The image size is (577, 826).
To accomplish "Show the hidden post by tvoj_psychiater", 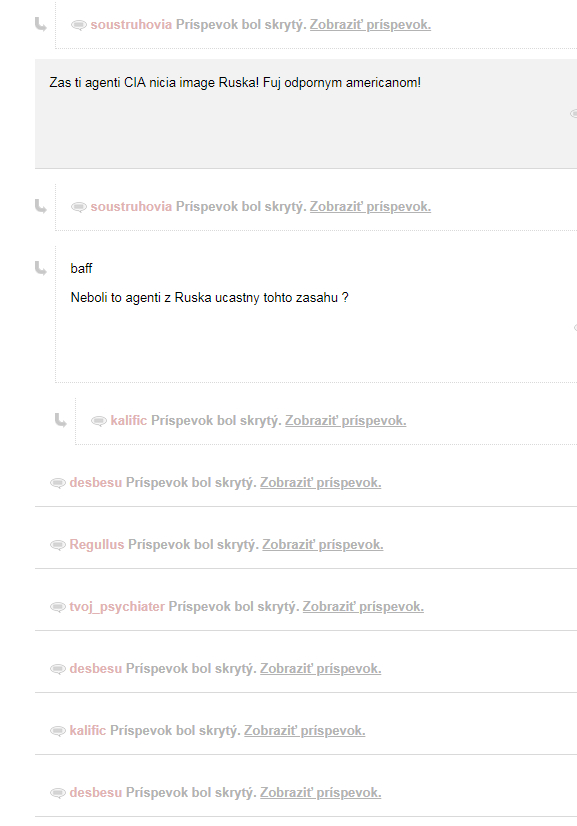I will (363, 606).
